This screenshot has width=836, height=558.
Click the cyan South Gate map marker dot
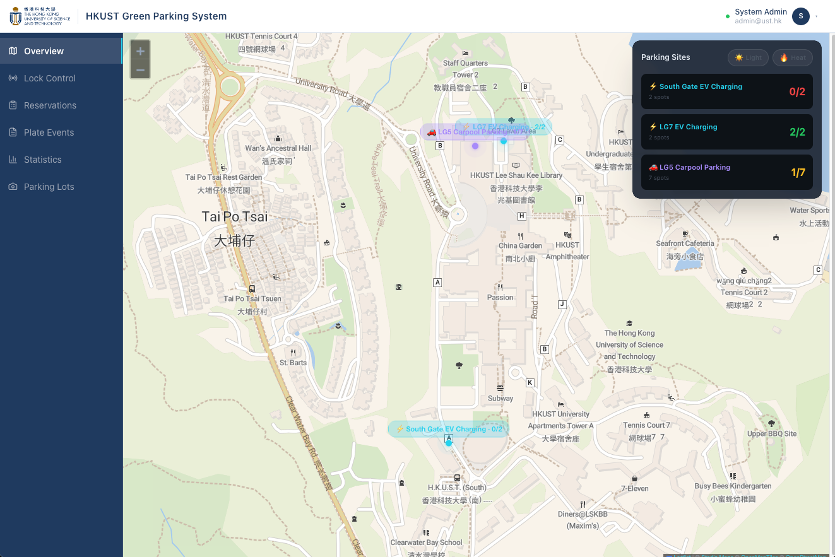tap(448, 443)
